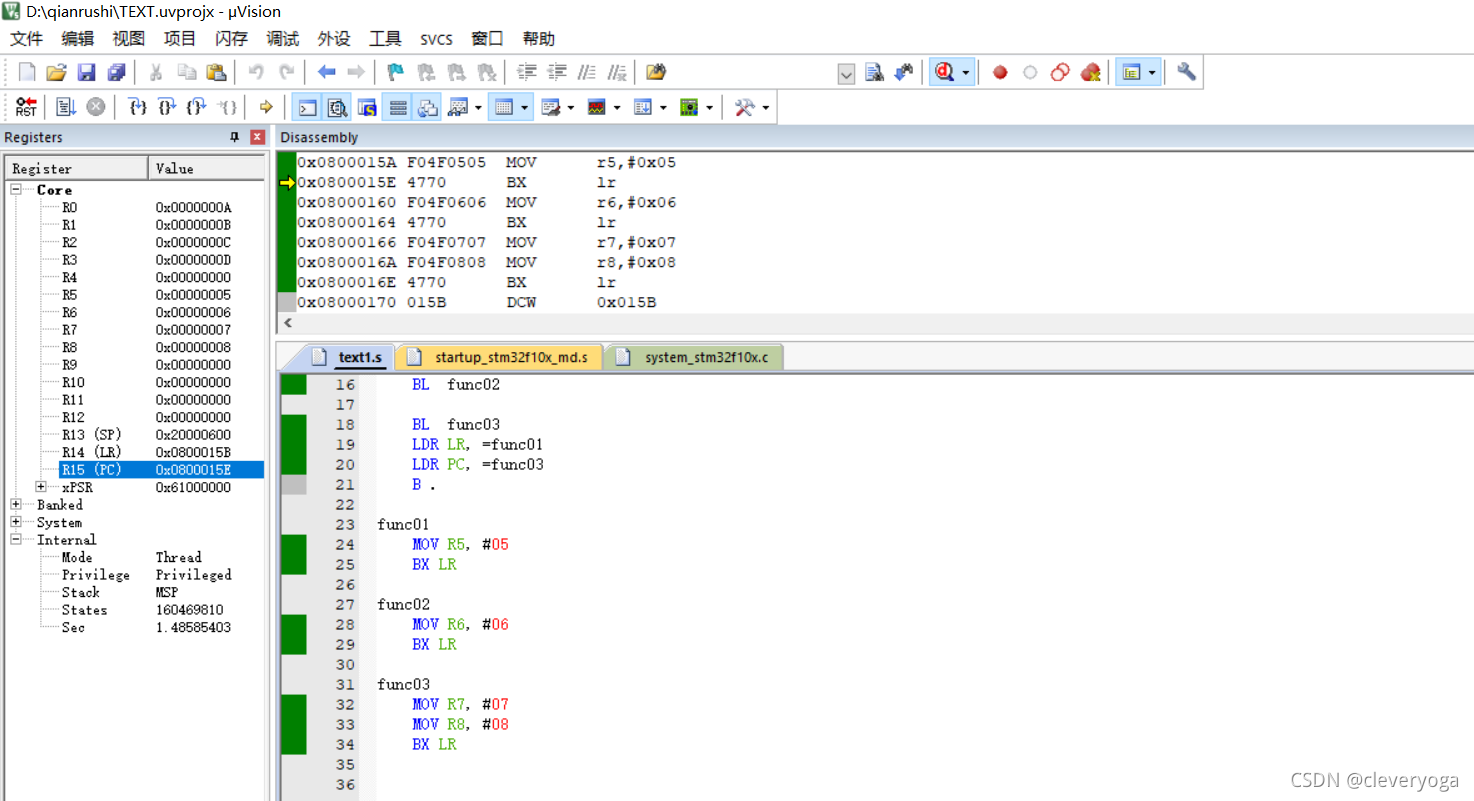Navigate backwards with blue arrow
Viewport: 1474px width, 801px height.
pyautogui.click(x=326, y=72)
